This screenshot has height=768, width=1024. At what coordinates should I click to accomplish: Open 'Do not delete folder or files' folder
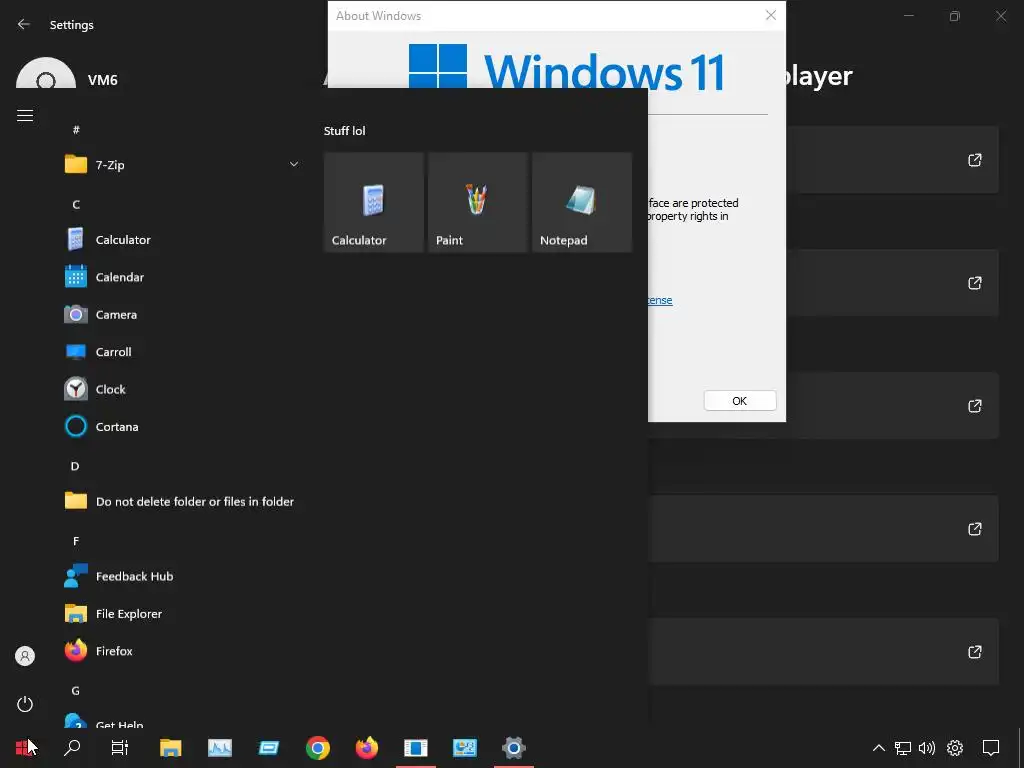[x=182, y=502]
